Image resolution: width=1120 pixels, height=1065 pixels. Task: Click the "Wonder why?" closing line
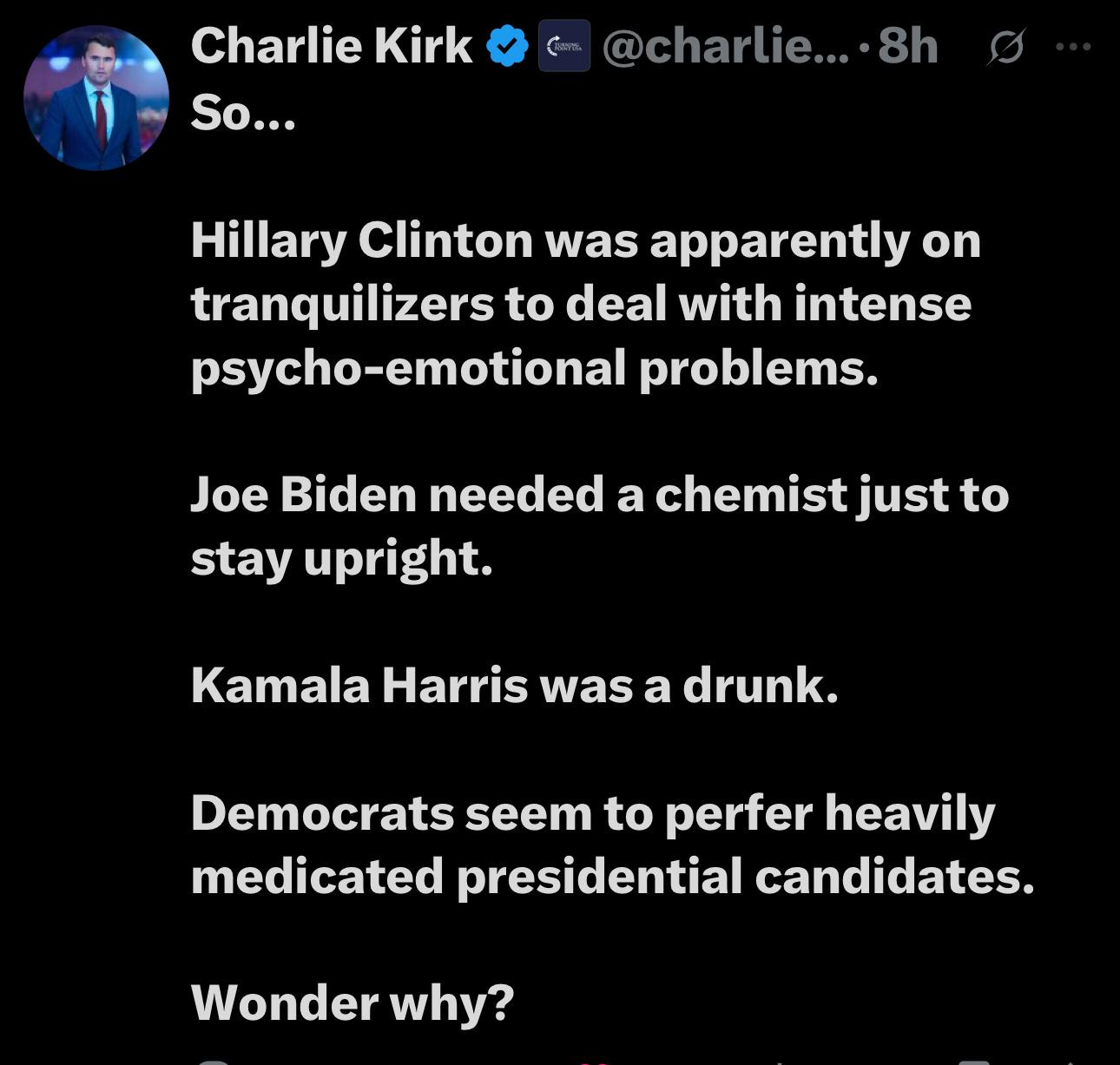(x=352, y=1003)
